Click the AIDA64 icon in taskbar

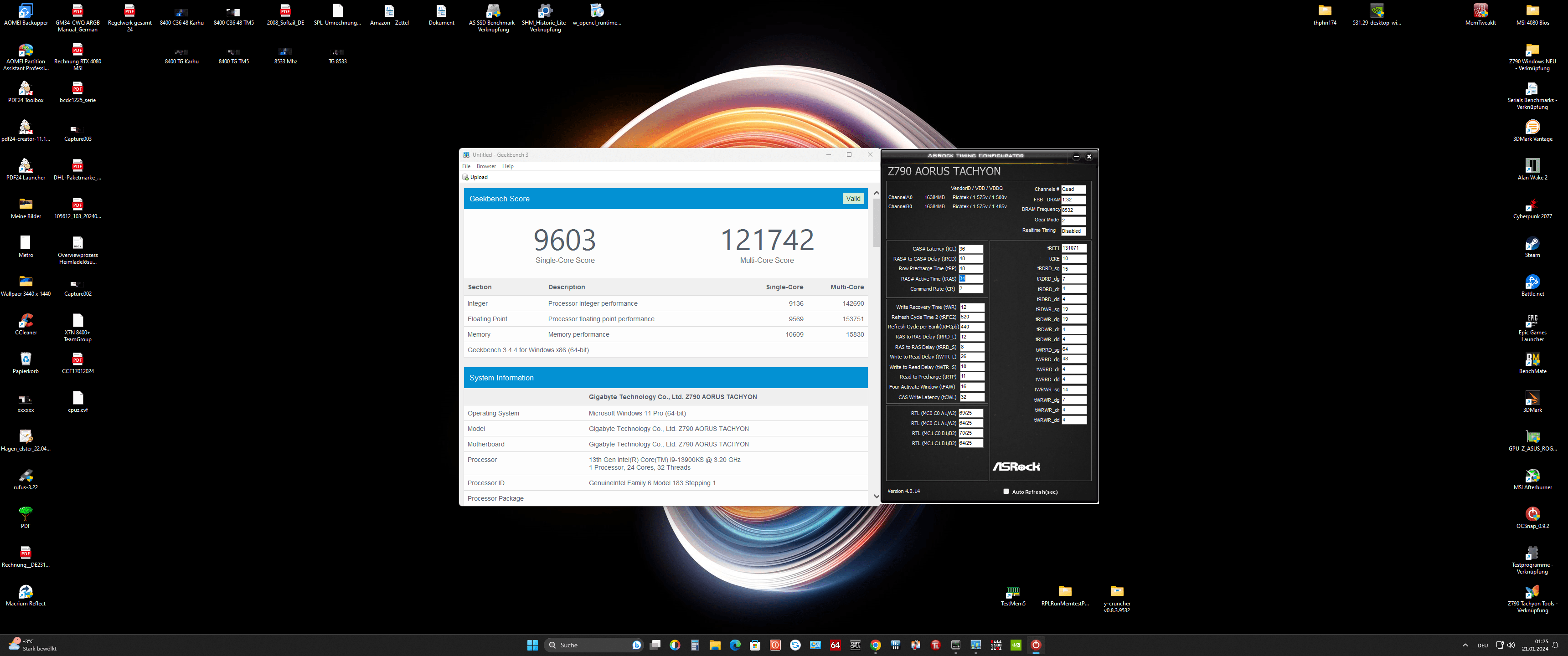tap(835, 645)
